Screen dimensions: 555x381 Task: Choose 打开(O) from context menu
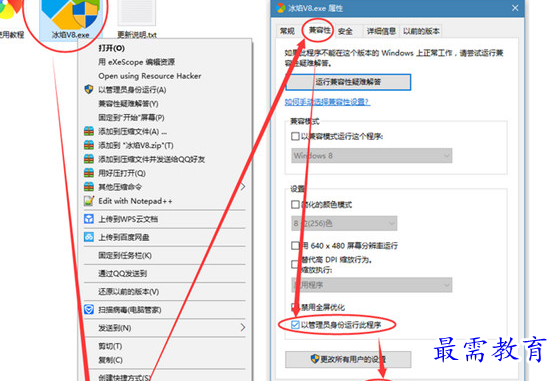pyautogui.click(x=111, y=48)
